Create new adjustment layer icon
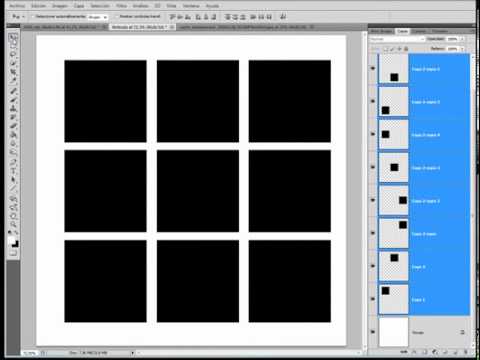The image size is (480, 360). 435,352
